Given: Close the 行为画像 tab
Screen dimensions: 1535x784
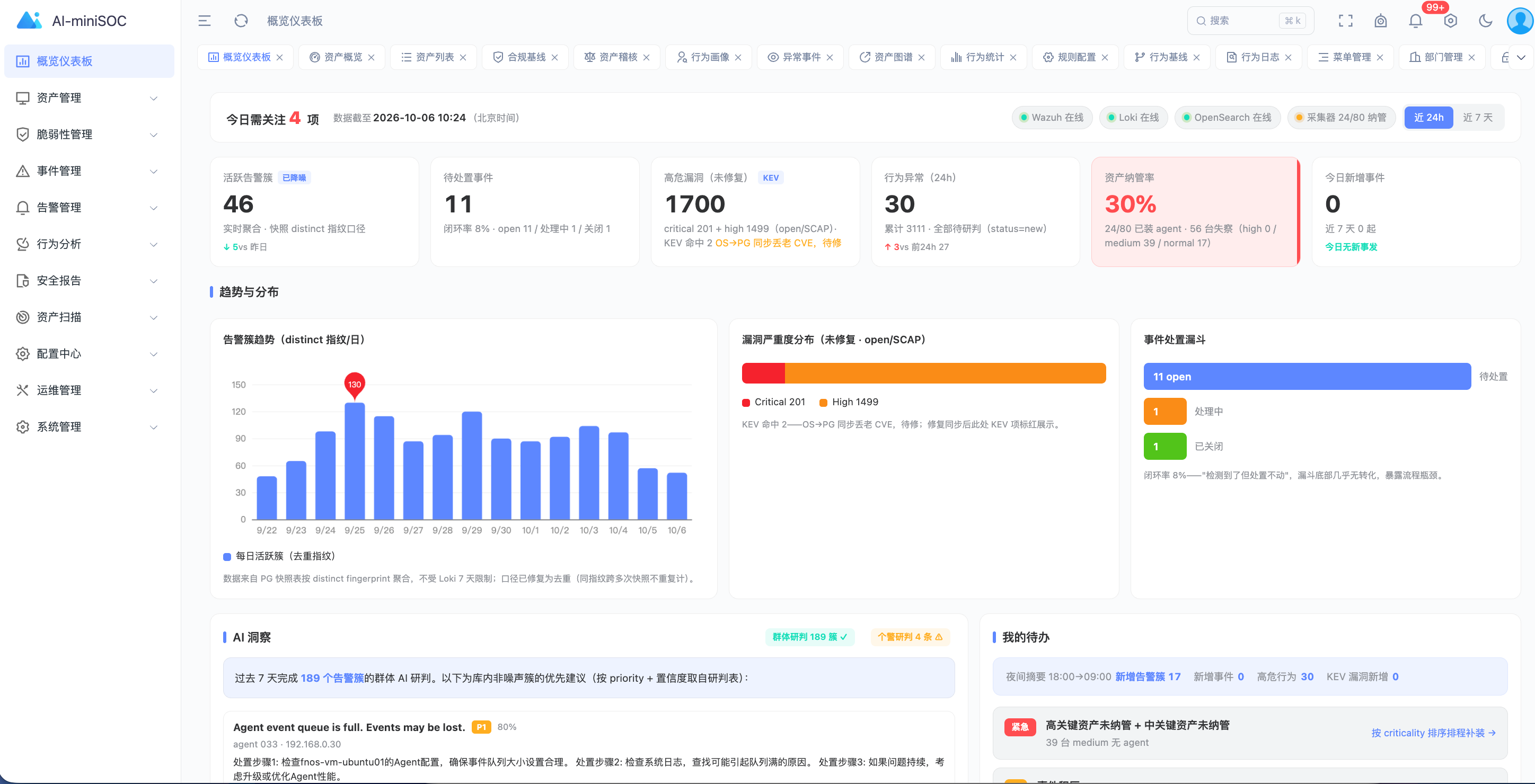Looking at the screenshot, I should (x=738, y=57).
